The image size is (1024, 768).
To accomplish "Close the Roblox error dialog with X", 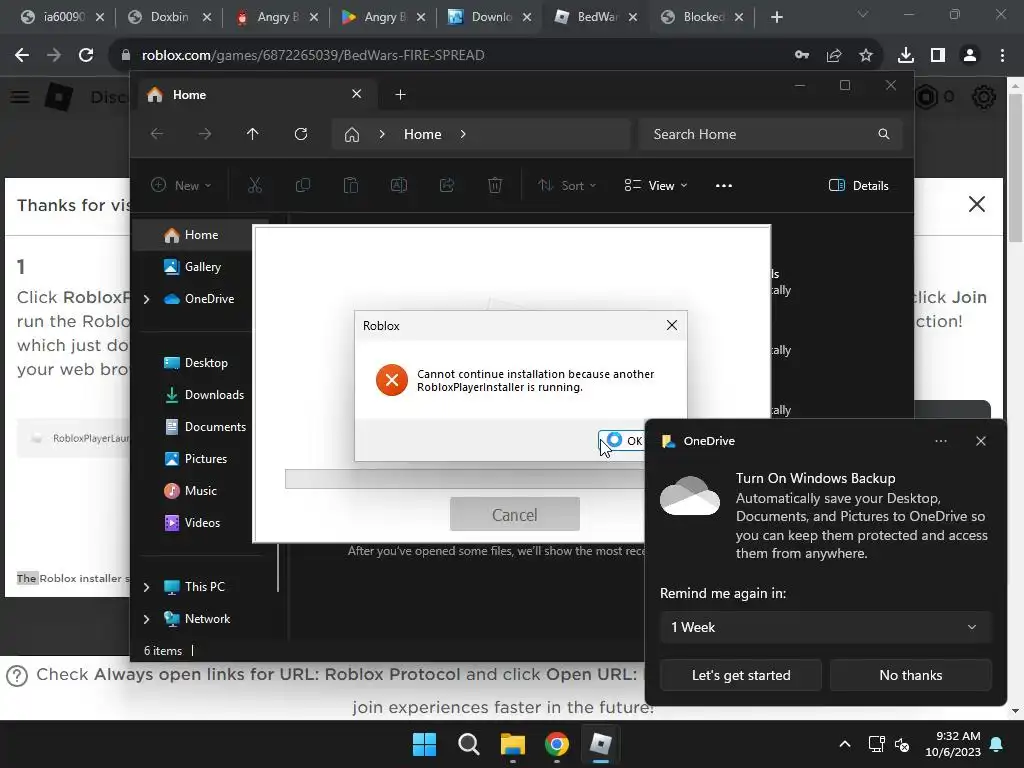I will pos(671,325).
